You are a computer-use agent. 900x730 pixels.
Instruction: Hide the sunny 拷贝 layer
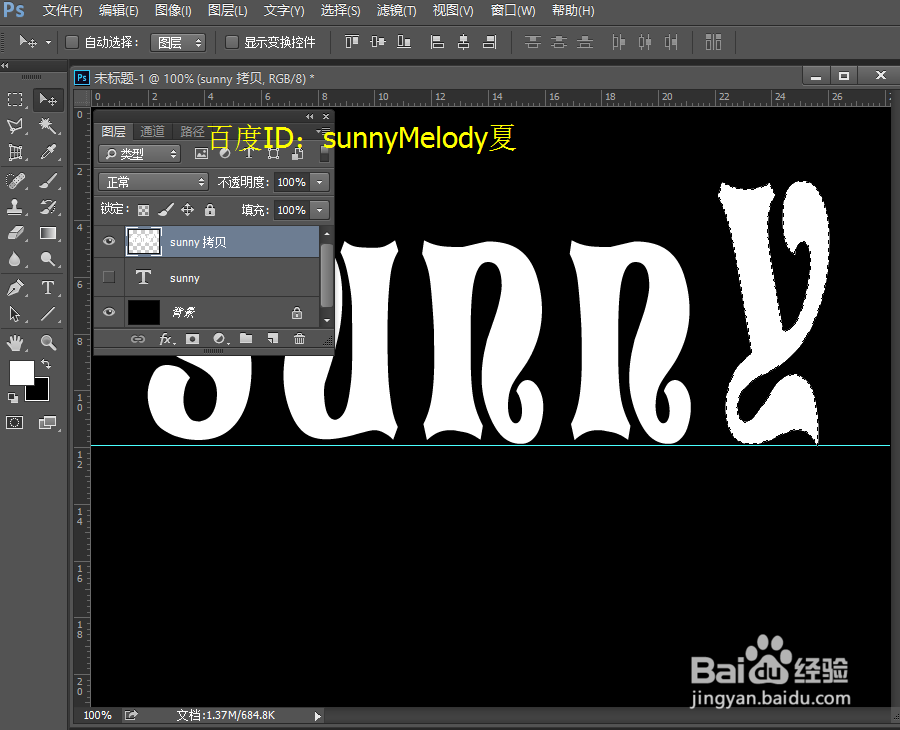click(x=108, y=241)
